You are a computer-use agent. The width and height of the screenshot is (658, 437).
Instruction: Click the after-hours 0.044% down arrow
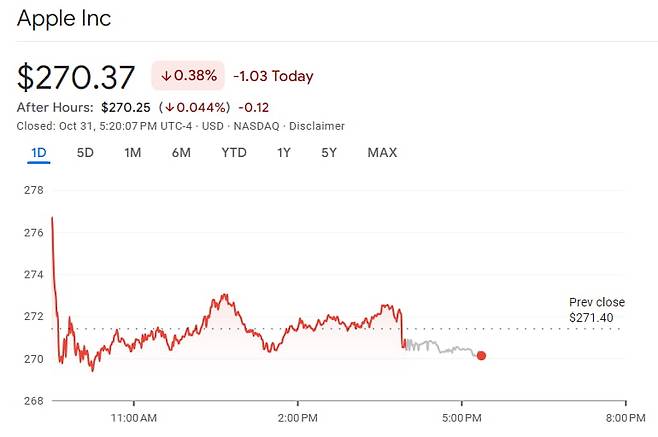pyautogui.click(x=171, y=107)
